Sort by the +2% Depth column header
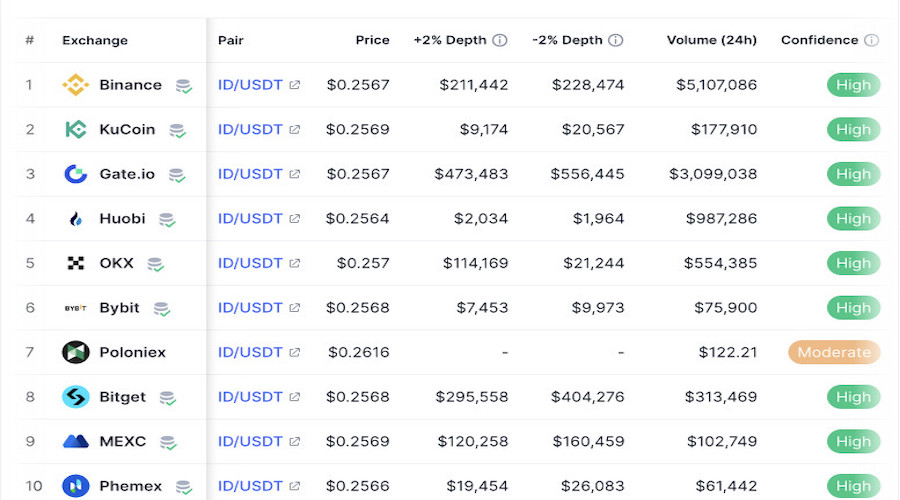900x500 pixels. [x=450, y=40]
